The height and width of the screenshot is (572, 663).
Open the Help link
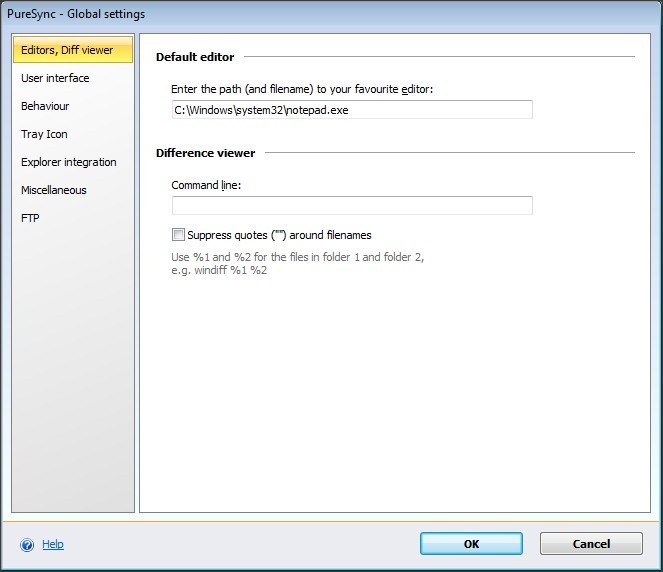tap(53, 544)
